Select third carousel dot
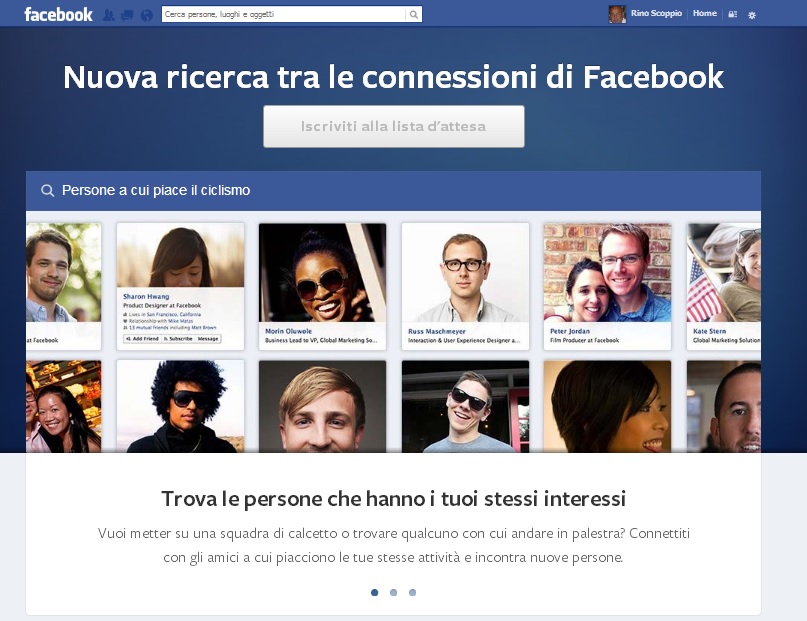Image resolution: width=807 pixels, height=621 pixels. 413,592
